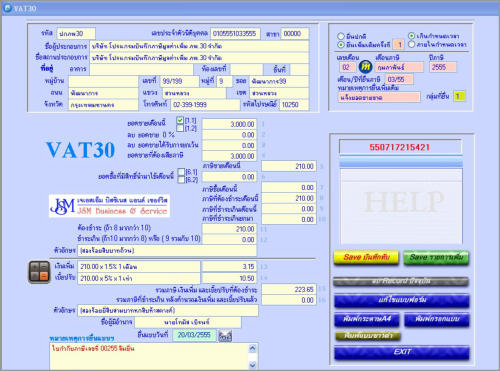The image size is (500, 371).
Task: Toggle the [1.1] sales checkbox
Action: point(180,120)
